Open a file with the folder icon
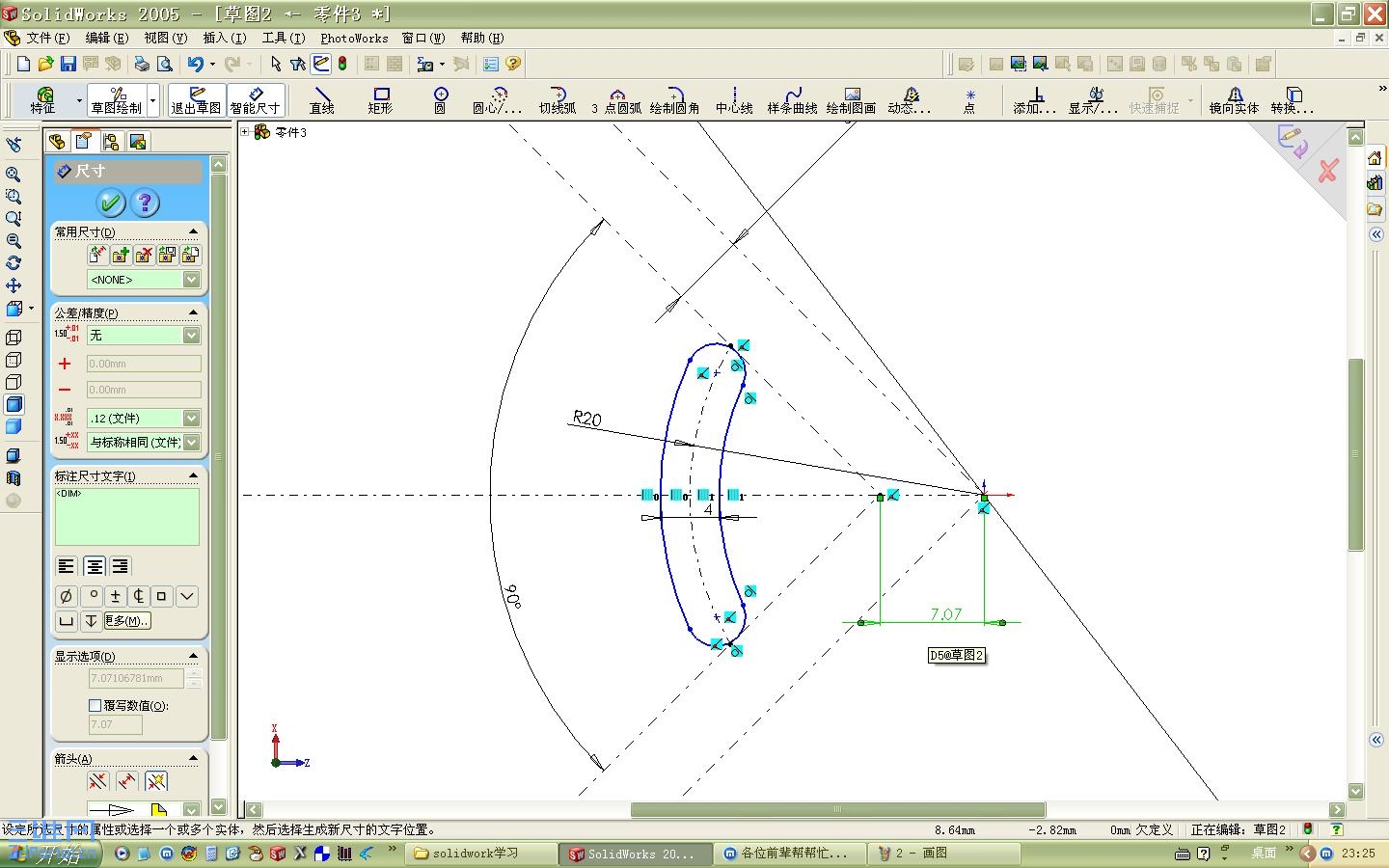The image size is (1389, 868). (x=45, y=64)
